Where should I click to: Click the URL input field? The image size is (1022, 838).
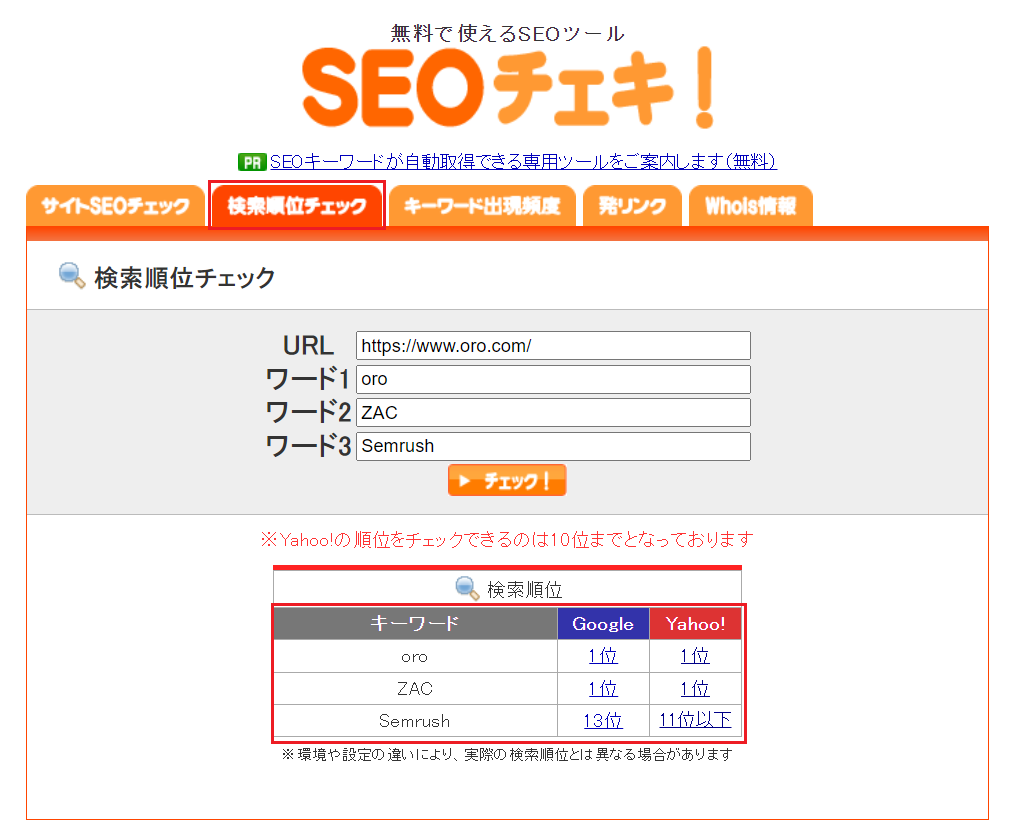pos(553,345)
